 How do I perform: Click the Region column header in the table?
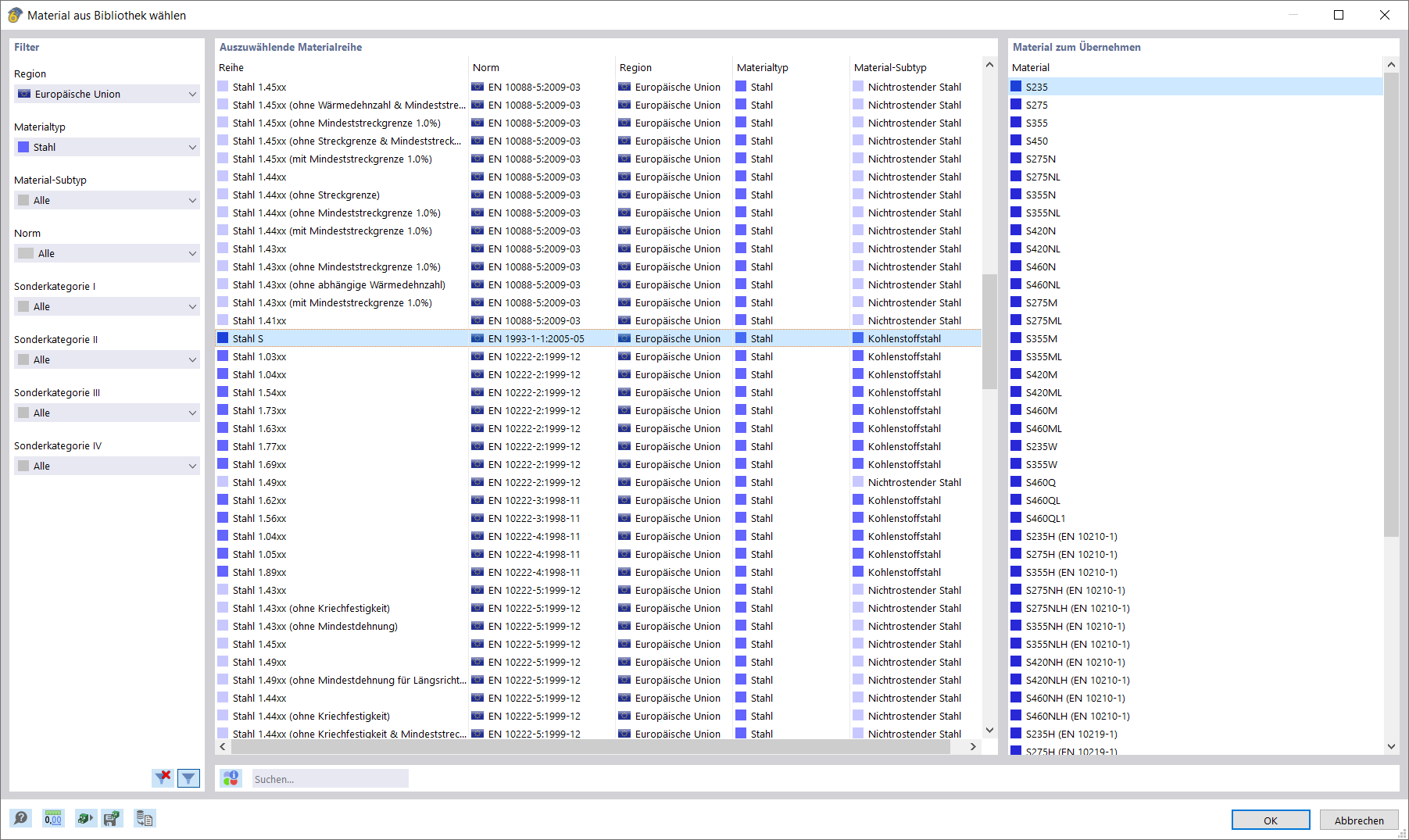(674, 68)
